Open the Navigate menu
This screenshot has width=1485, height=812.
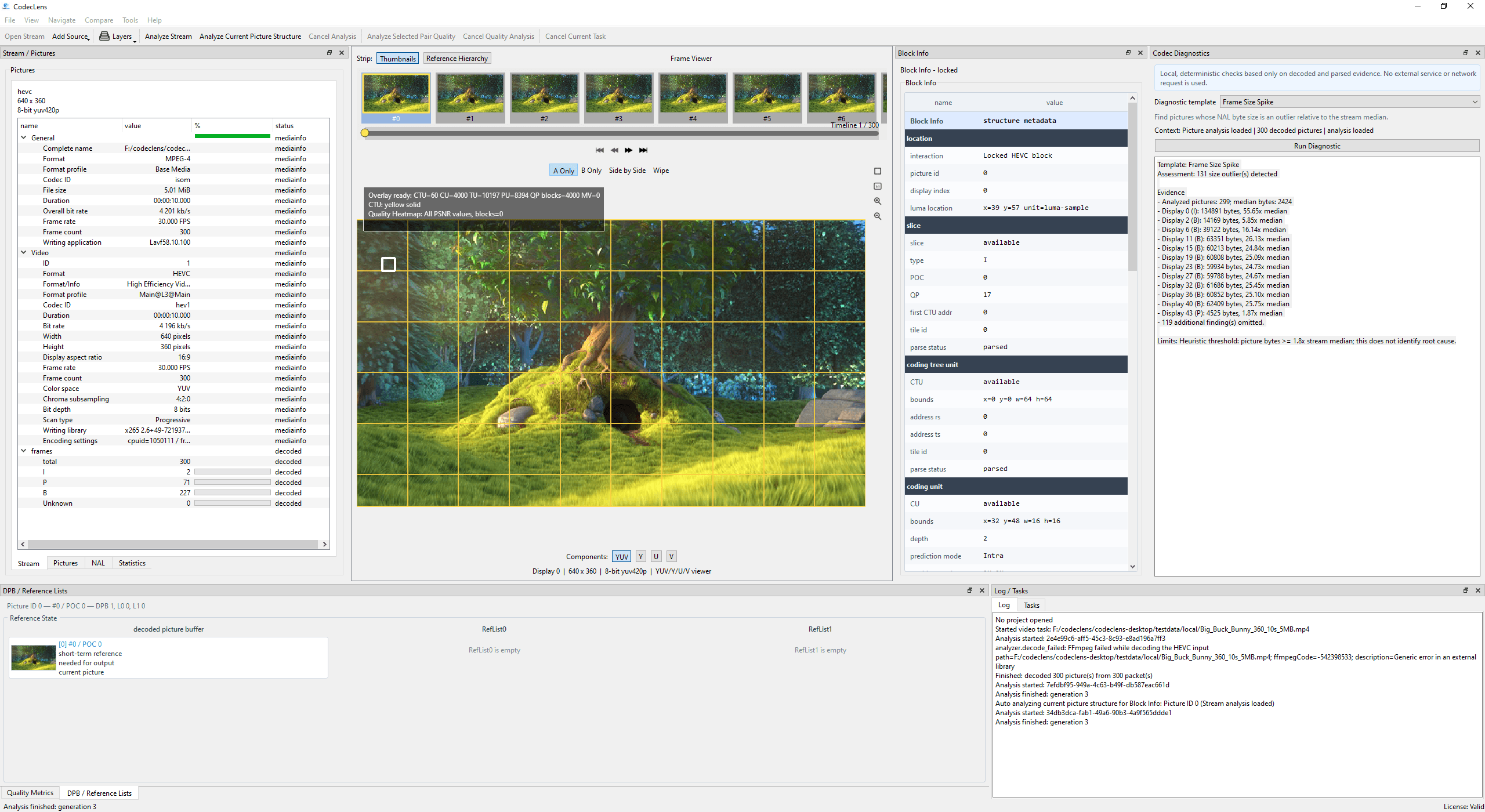(61, 20)
